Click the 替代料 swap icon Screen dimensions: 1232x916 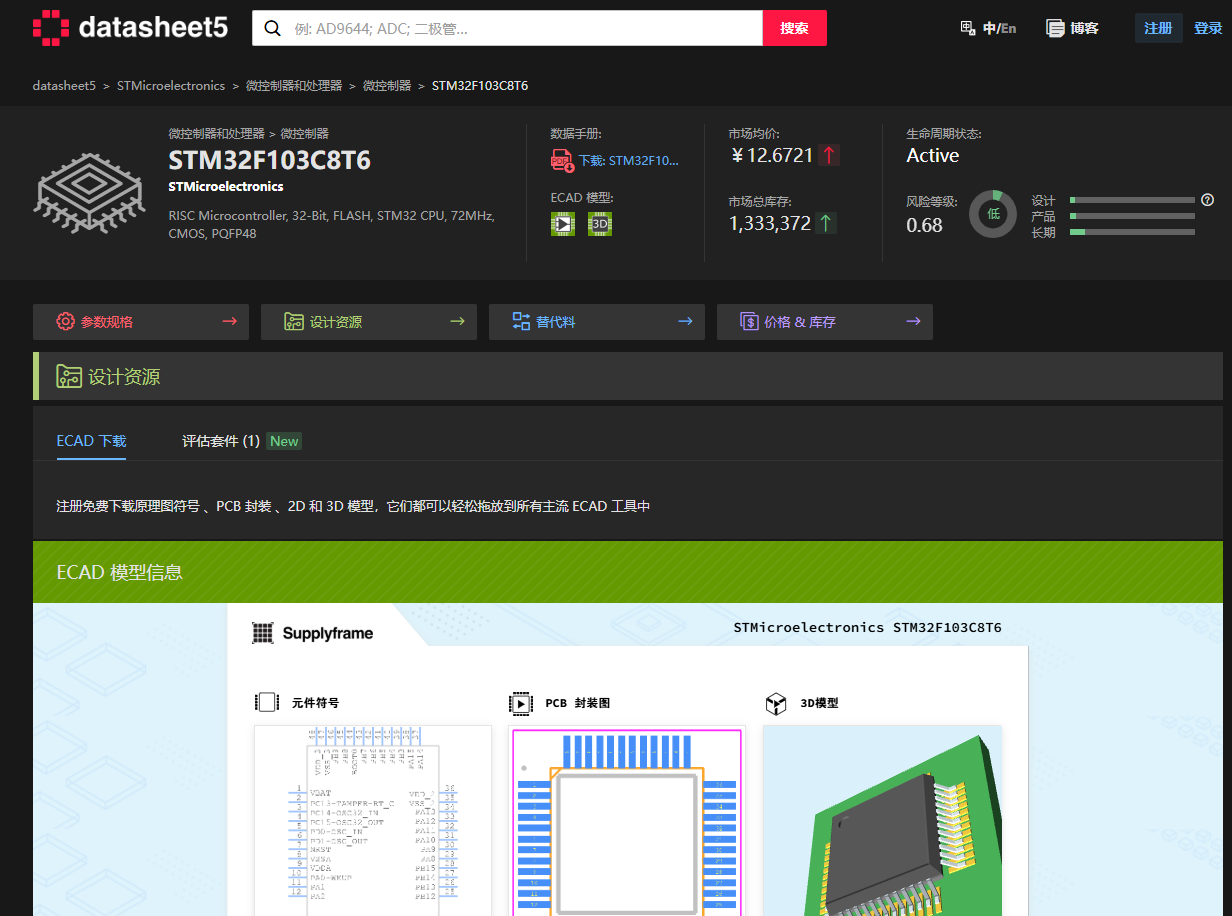pos(521,321)
